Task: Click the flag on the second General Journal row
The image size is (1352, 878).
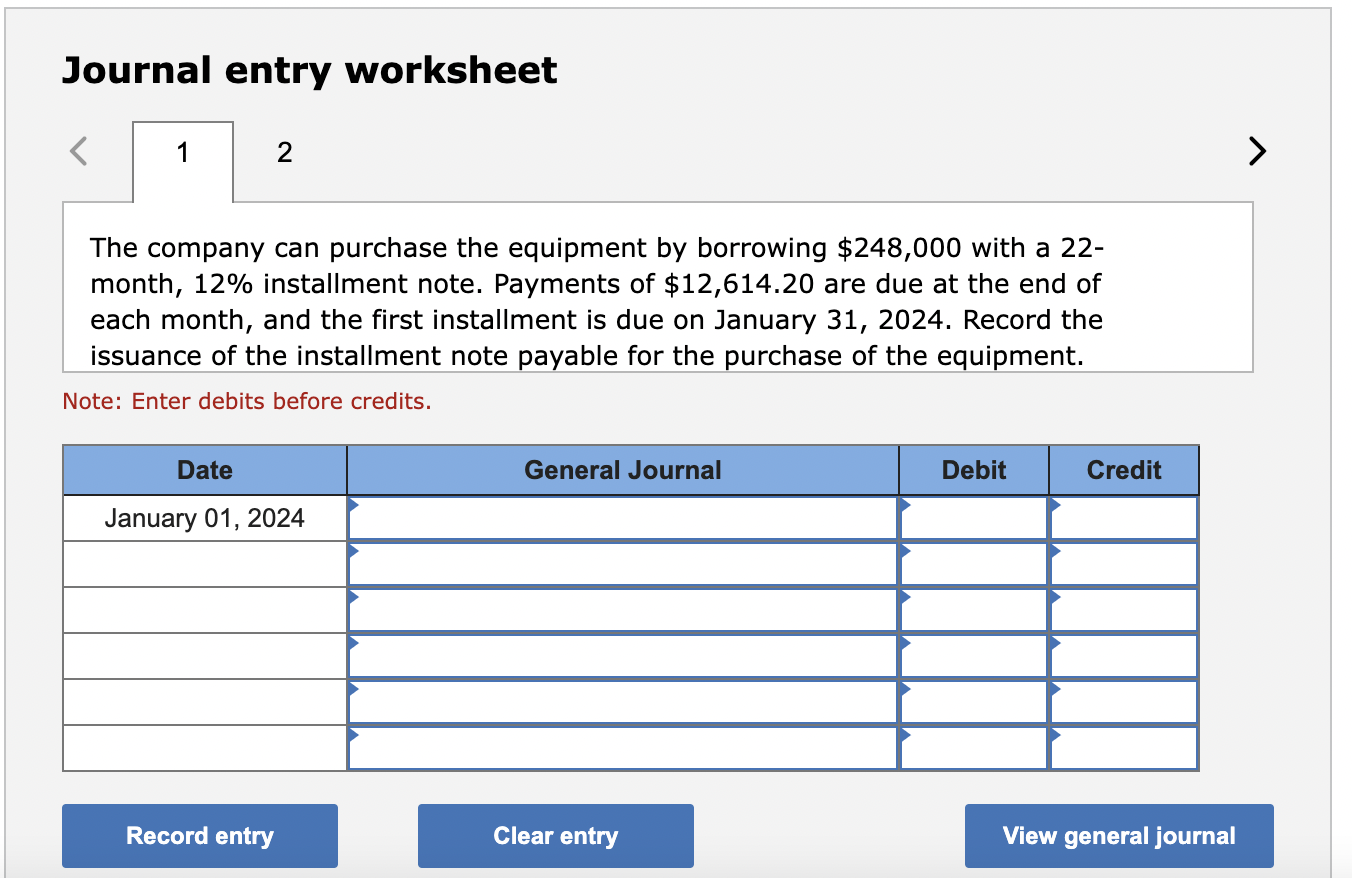Action: (x=352, y=549)
